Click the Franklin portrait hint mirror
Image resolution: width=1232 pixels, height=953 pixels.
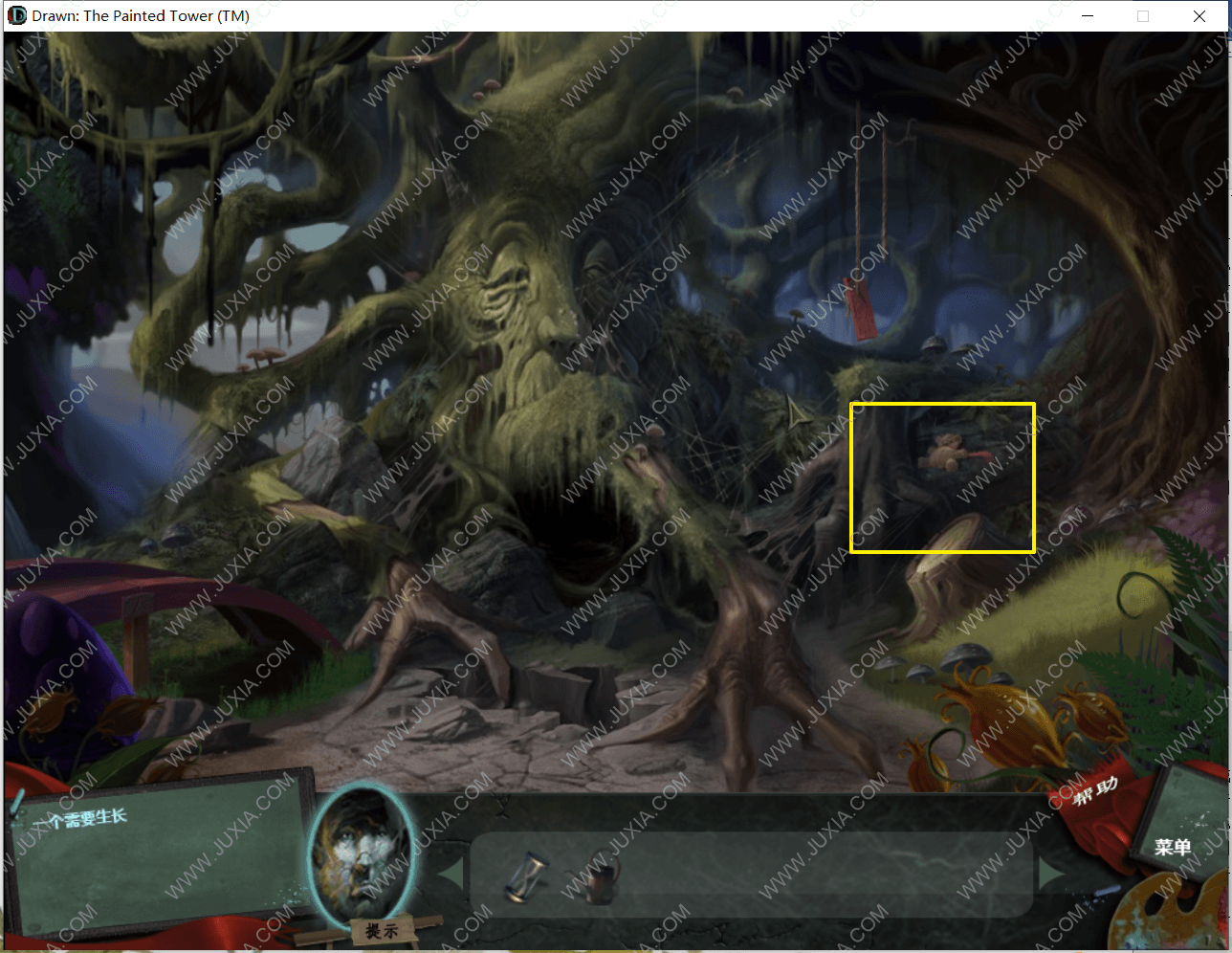click(x=363, y=856)
